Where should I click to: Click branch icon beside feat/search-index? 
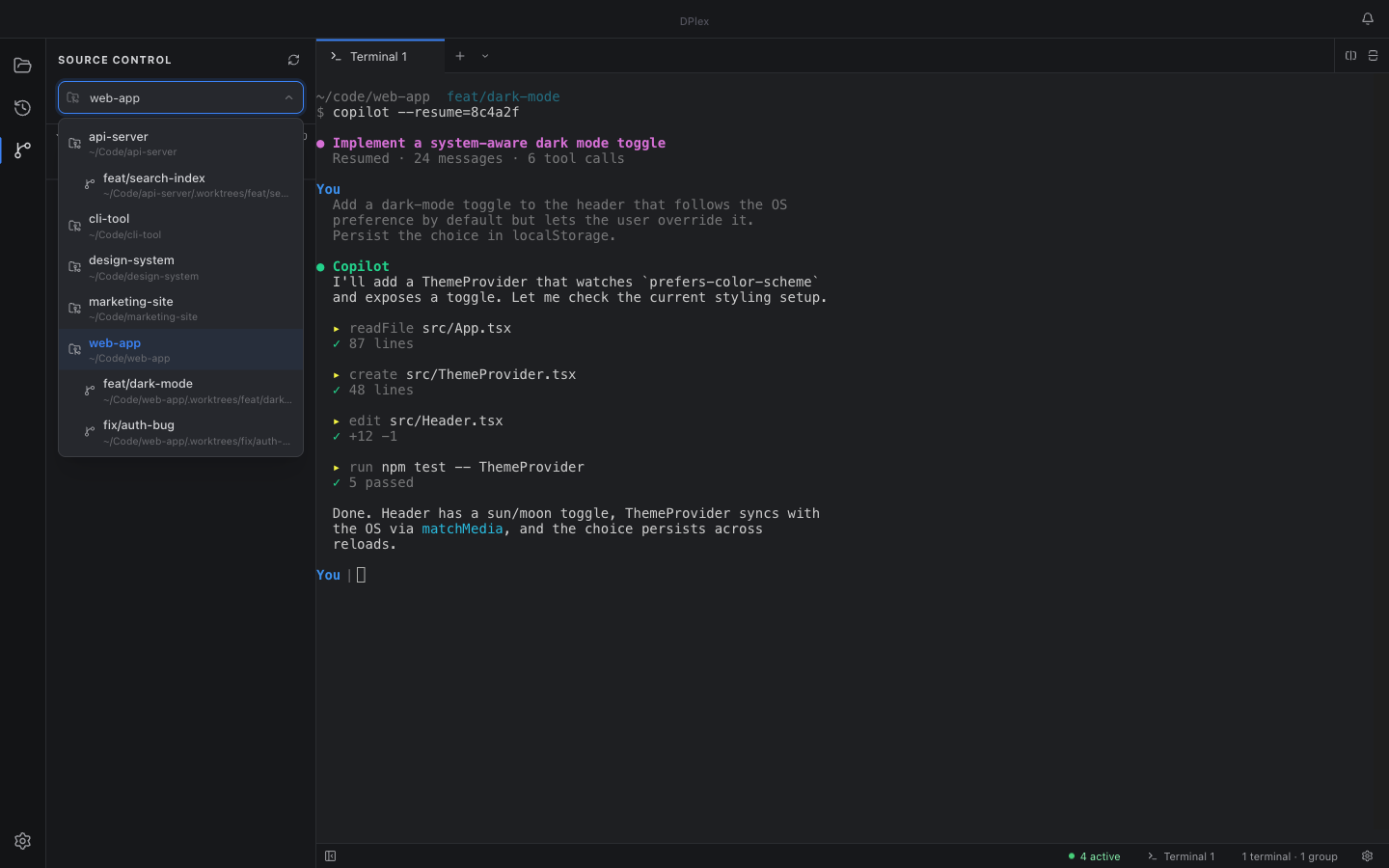(x=90, y=185)
